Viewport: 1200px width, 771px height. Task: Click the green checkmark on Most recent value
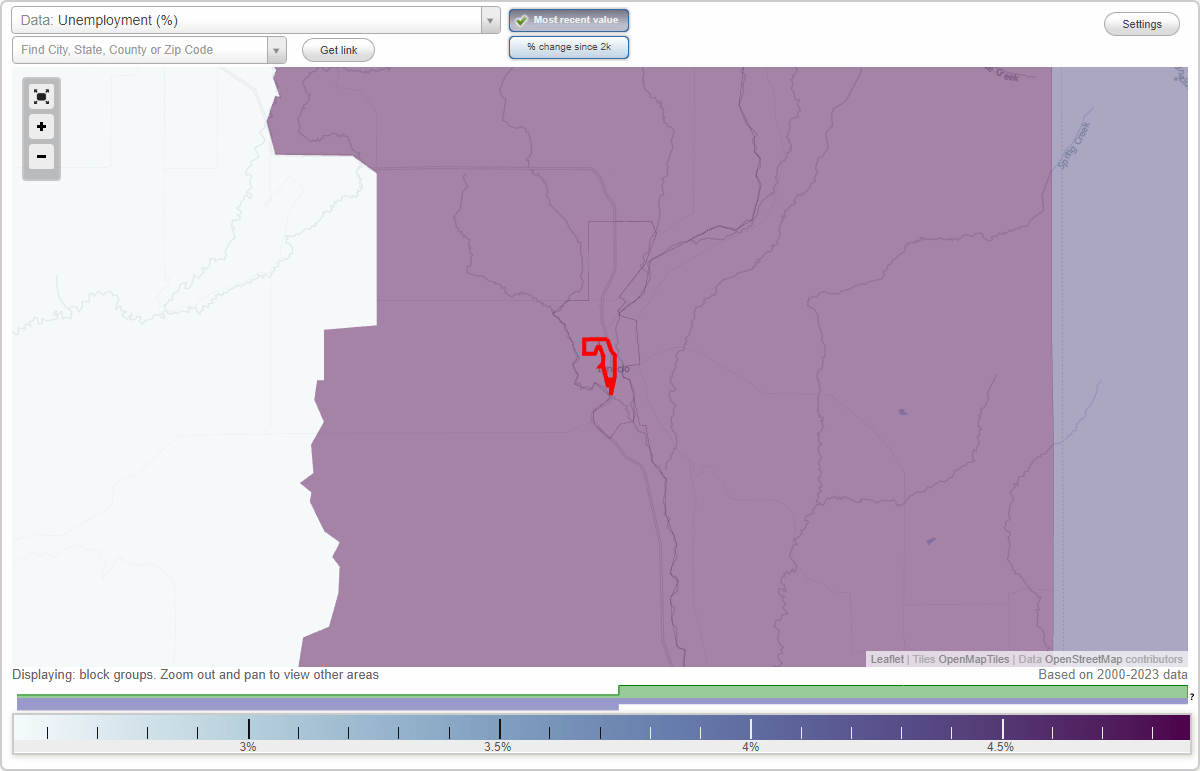pyautogui.click(x=521, y=19)
